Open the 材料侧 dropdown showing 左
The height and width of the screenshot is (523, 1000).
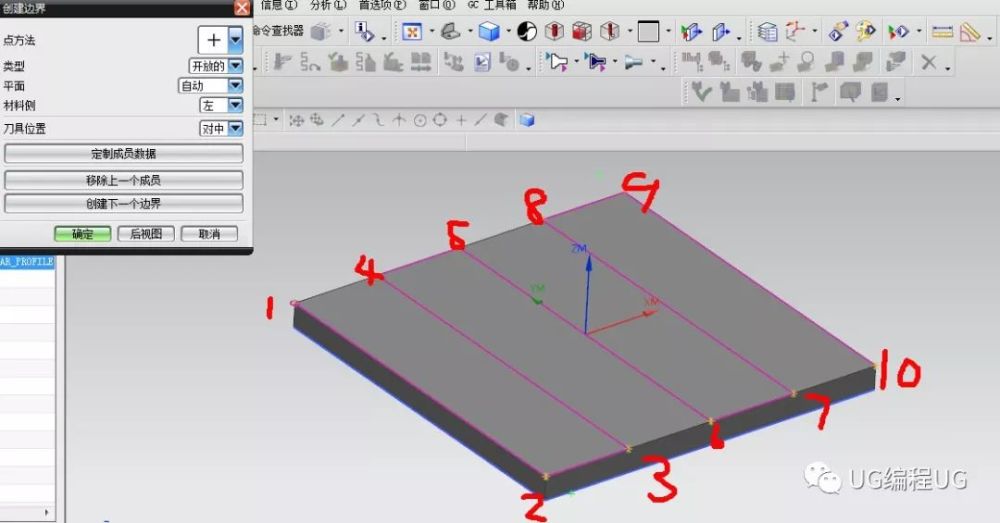click(221, 105)
